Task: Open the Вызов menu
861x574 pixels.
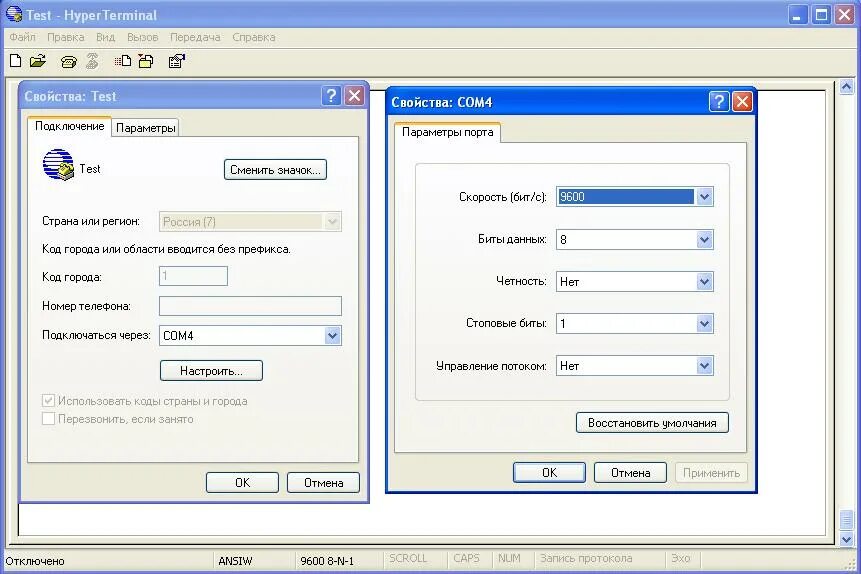Action: click(x=143, y=37)
